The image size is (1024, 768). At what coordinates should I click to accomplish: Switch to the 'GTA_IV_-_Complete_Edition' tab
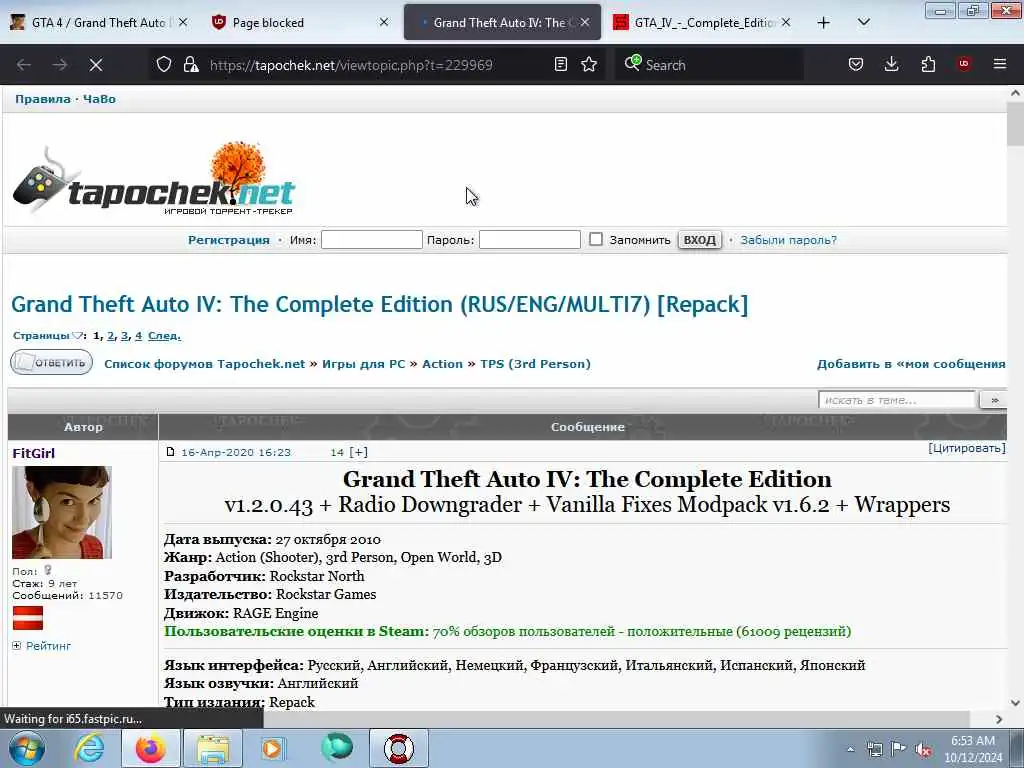click(x=702, y=22)
